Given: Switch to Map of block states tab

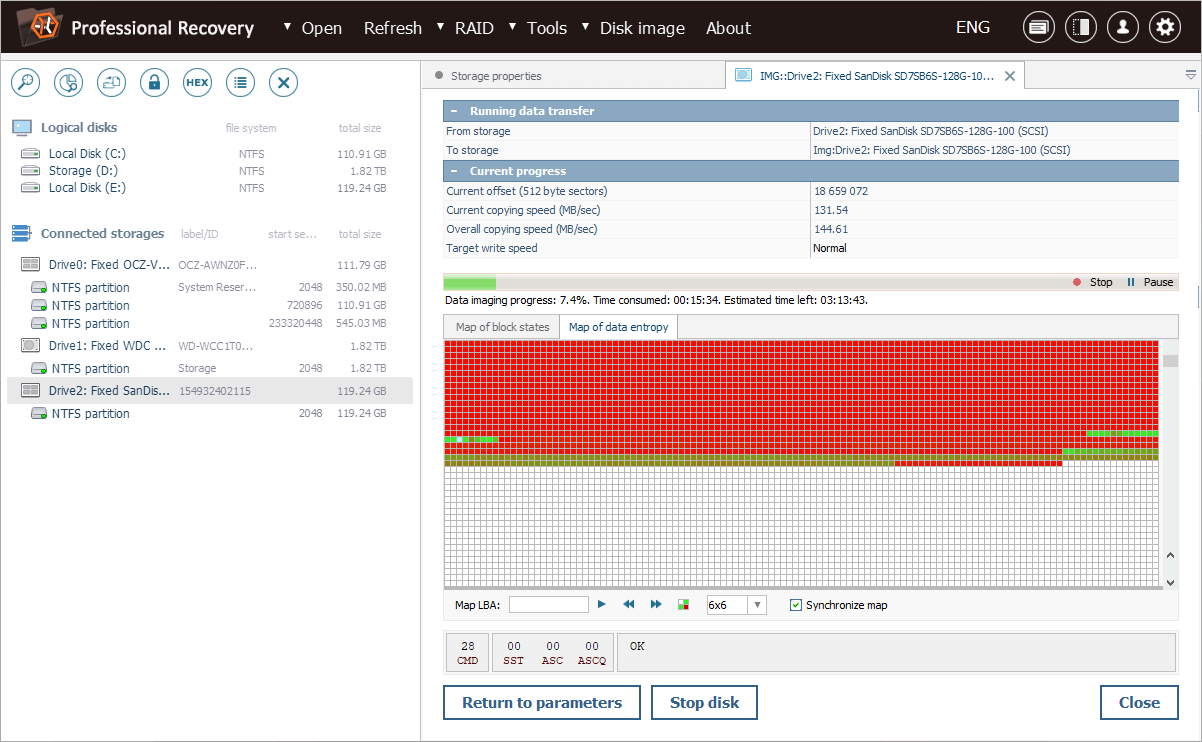Looking at the screenshot, I should [502, 327].
